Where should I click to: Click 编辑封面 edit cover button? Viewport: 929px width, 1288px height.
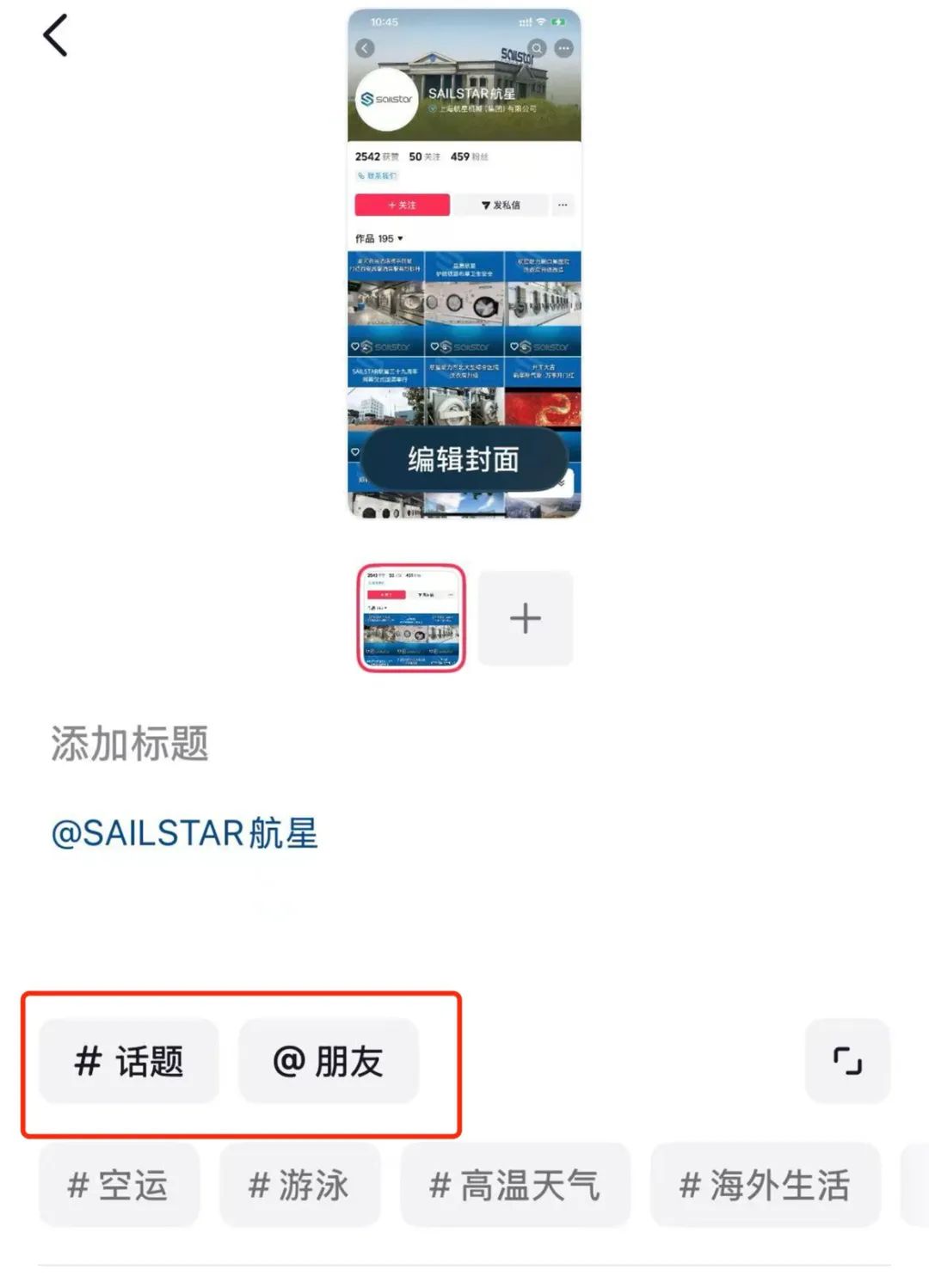(x=464, y=459)
